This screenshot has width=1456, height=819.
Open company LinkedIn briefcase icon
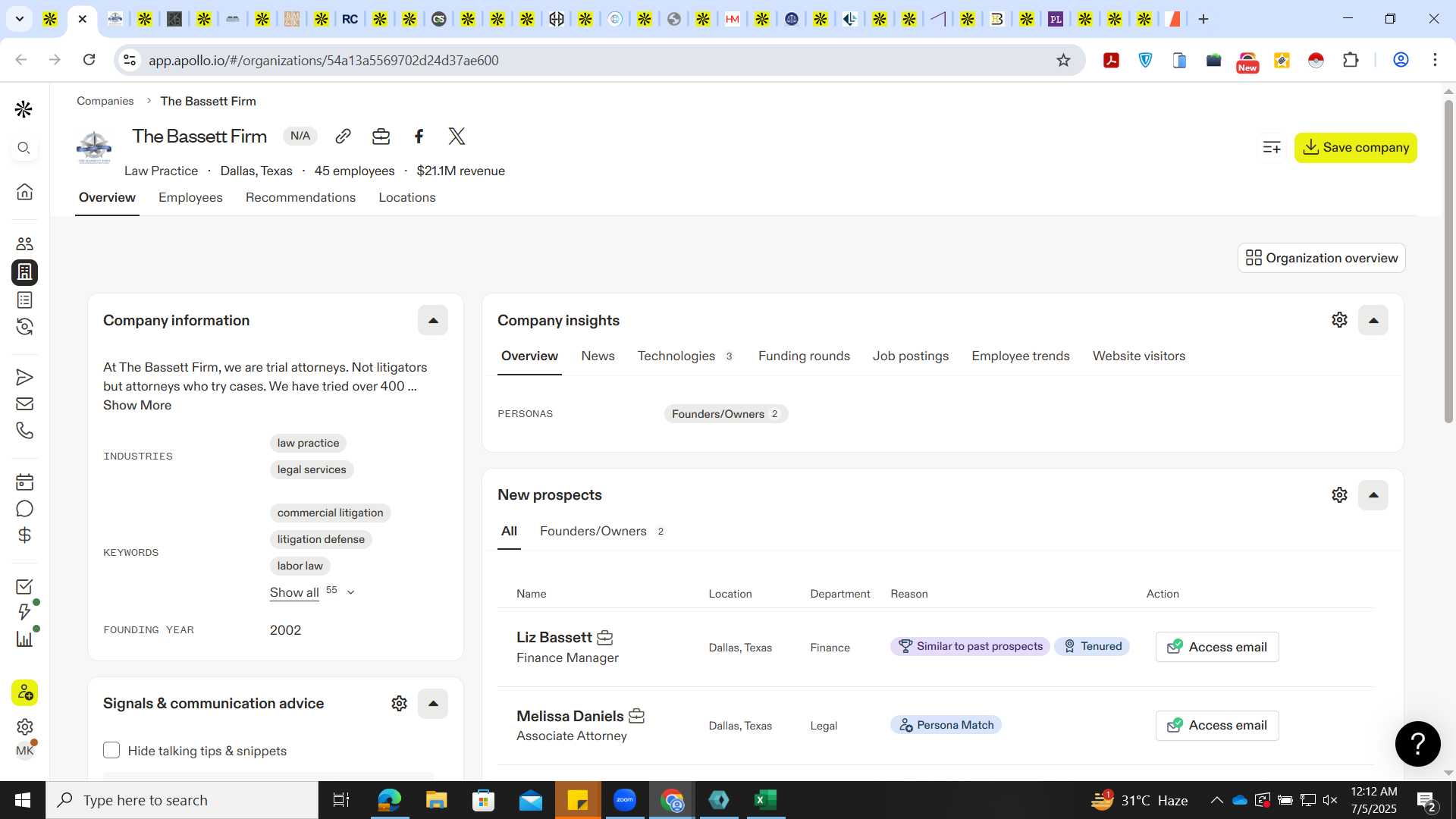381,136
